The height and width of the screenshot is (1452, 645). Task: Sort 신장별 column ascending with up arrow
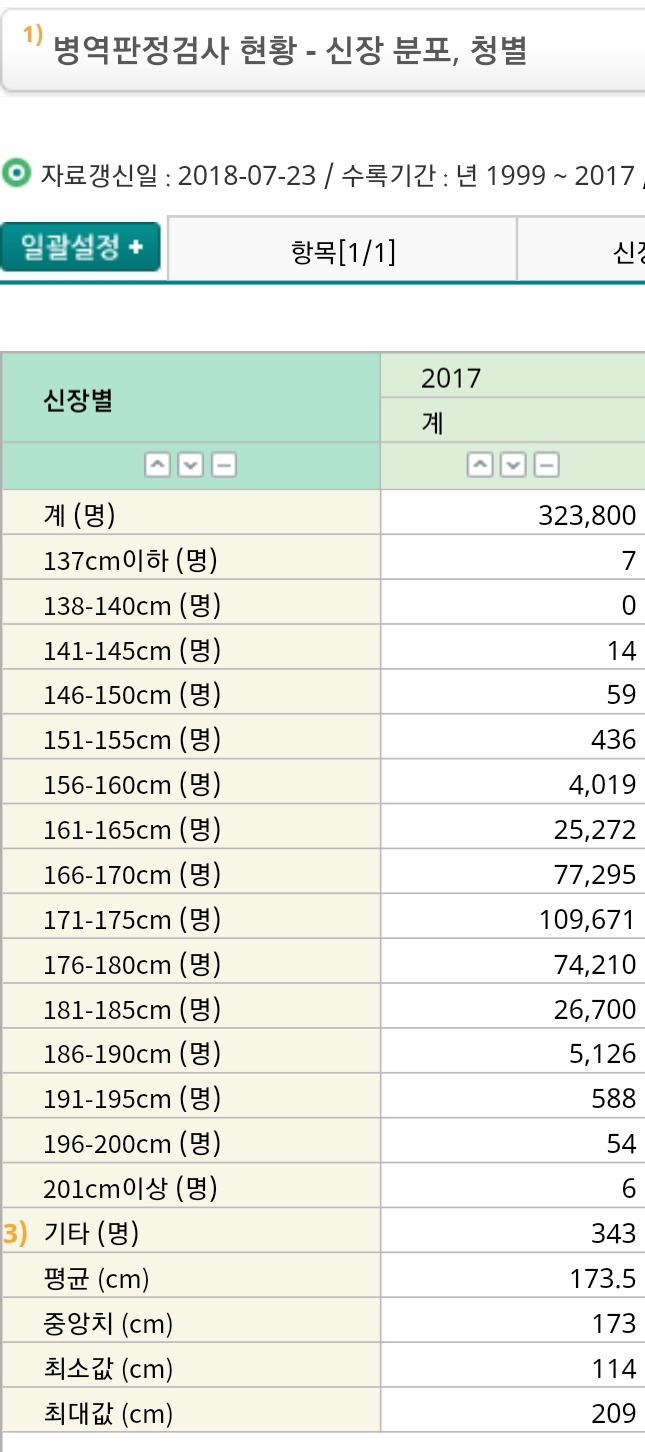(157, 465)
